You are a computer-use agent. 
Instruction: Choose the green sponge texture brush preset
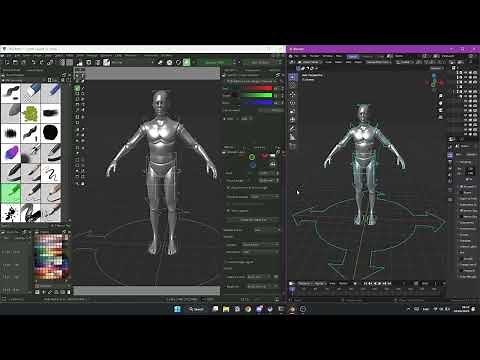tap(31, 113)
